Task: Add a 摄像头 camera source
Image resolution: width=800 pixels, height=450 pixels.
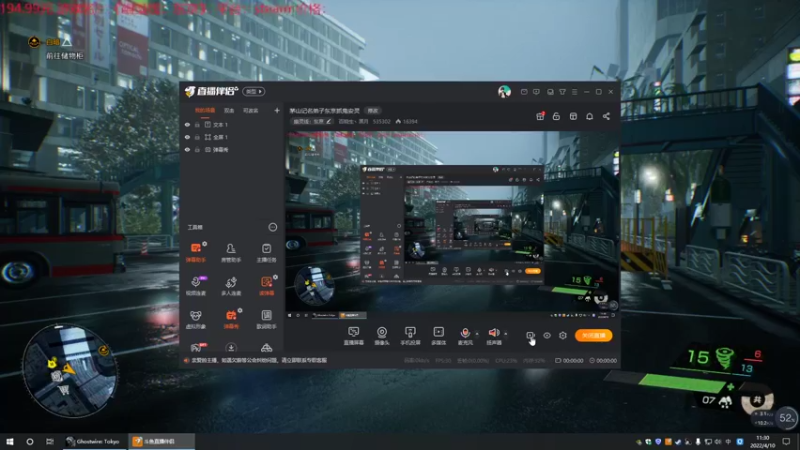Action: [382, 336]
